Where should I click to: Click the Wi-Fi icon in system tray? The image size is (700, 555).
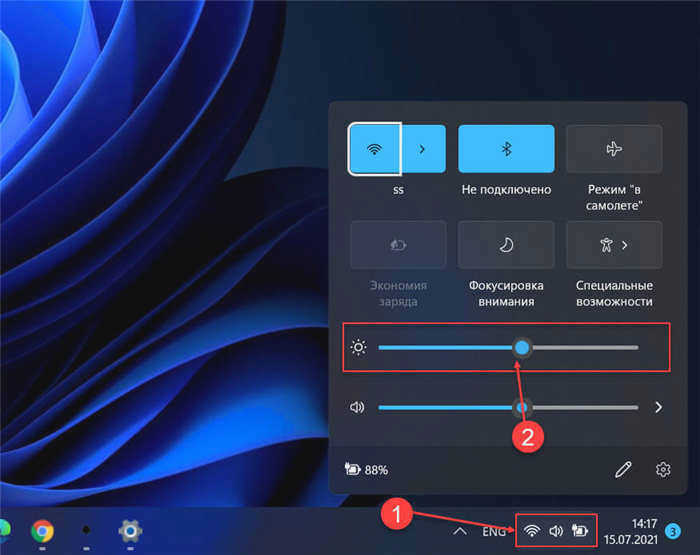(531, 531)
